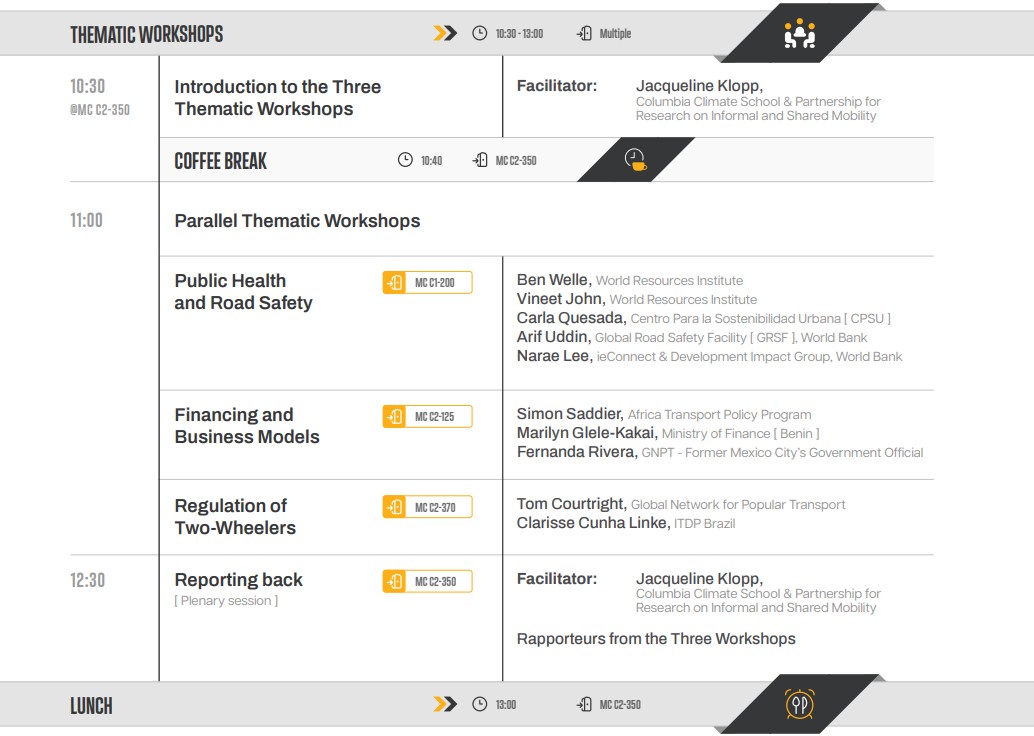1034x736 pixels.
Task: Click the lunch fork and spoon icon
Action: (799, 705)
